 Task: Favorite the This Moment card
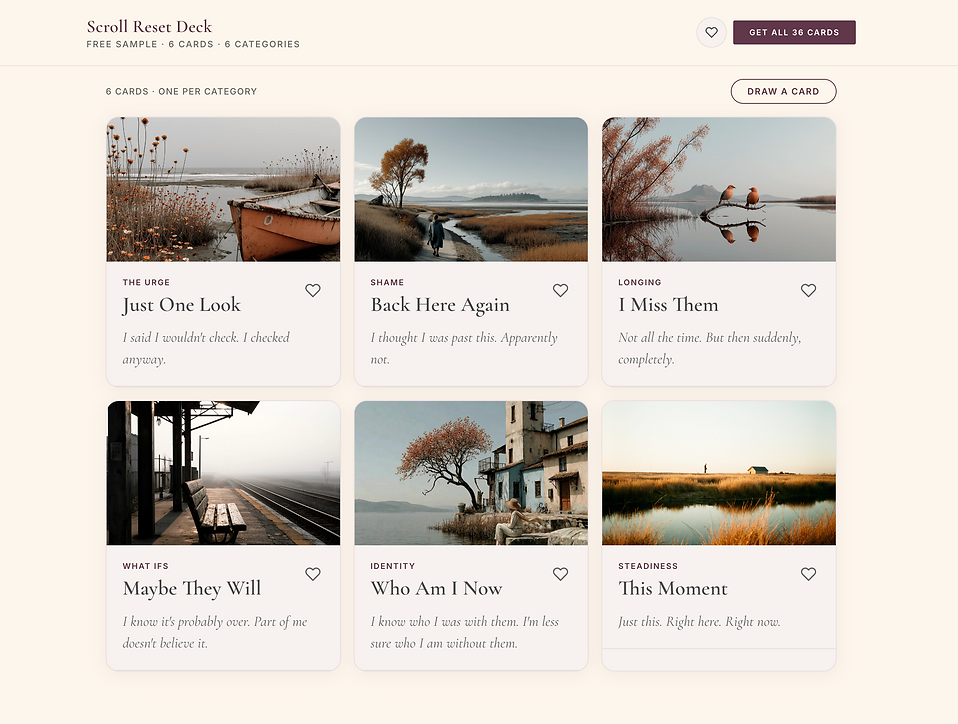click(808, 574)
